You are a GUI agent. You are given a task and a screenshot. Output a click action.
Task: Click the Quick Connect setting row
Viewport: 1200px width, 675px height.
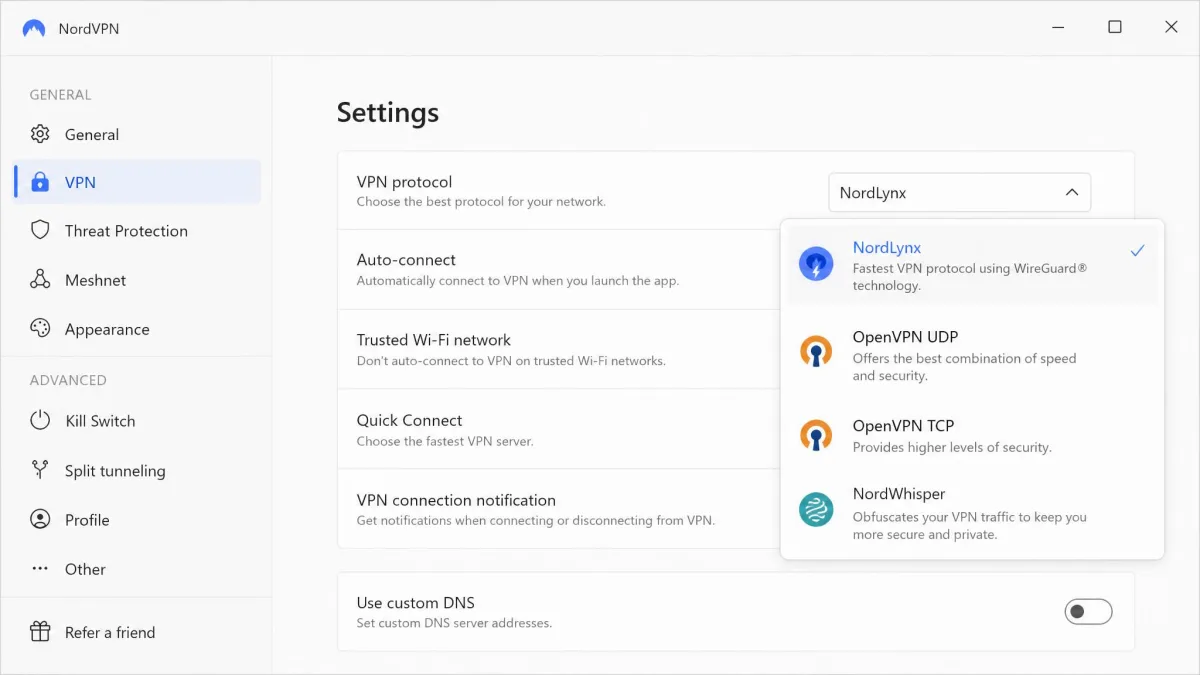[558, 429]
